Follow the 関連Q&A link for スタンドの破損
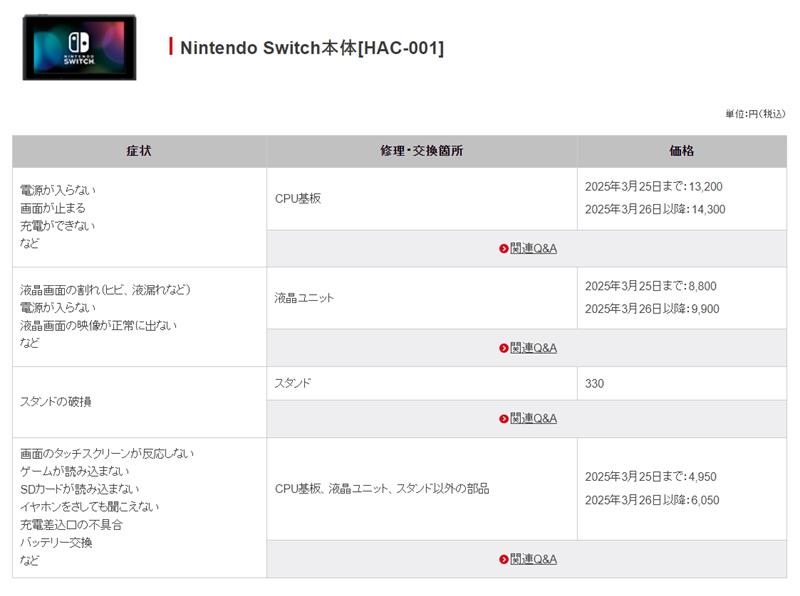 [x=533, y=418]
